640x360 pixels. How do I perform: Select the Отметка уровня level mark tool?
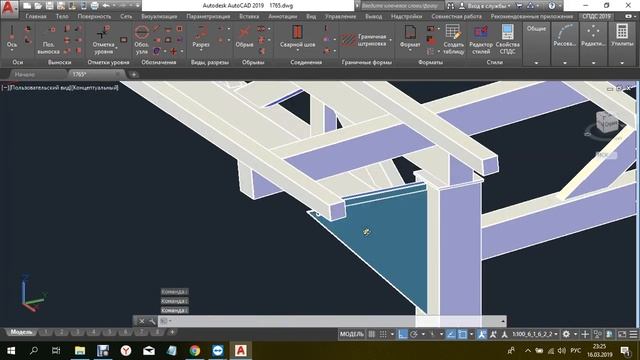tap(103, 40)
